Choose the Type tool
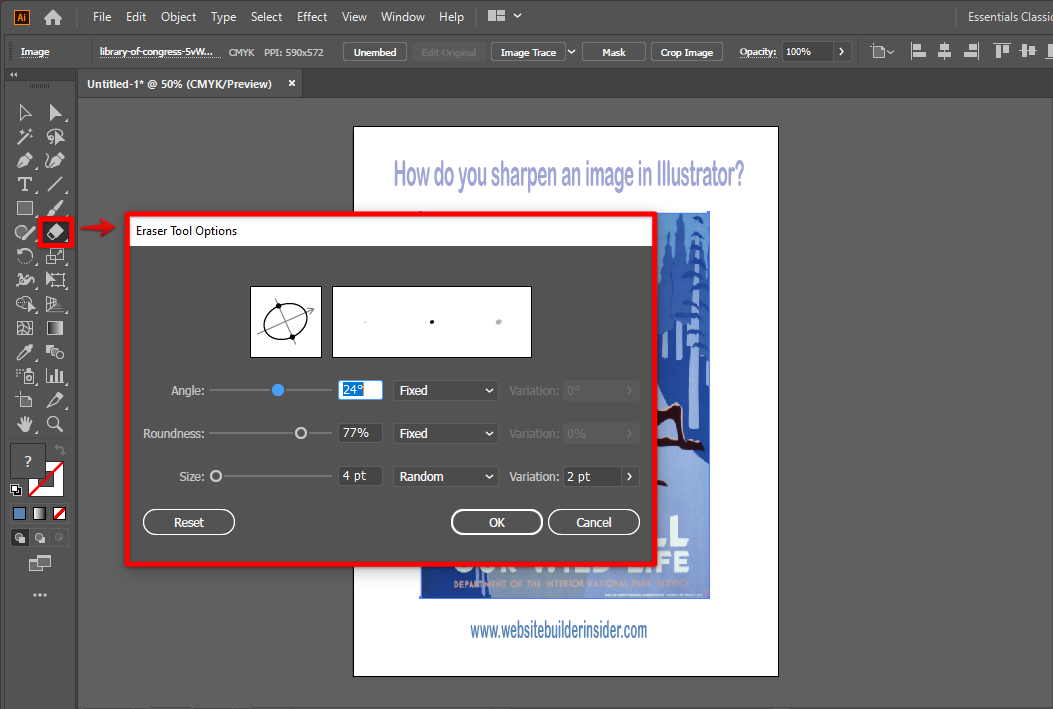The height and width of the screenshot is (709, 1053). point(25,184)
